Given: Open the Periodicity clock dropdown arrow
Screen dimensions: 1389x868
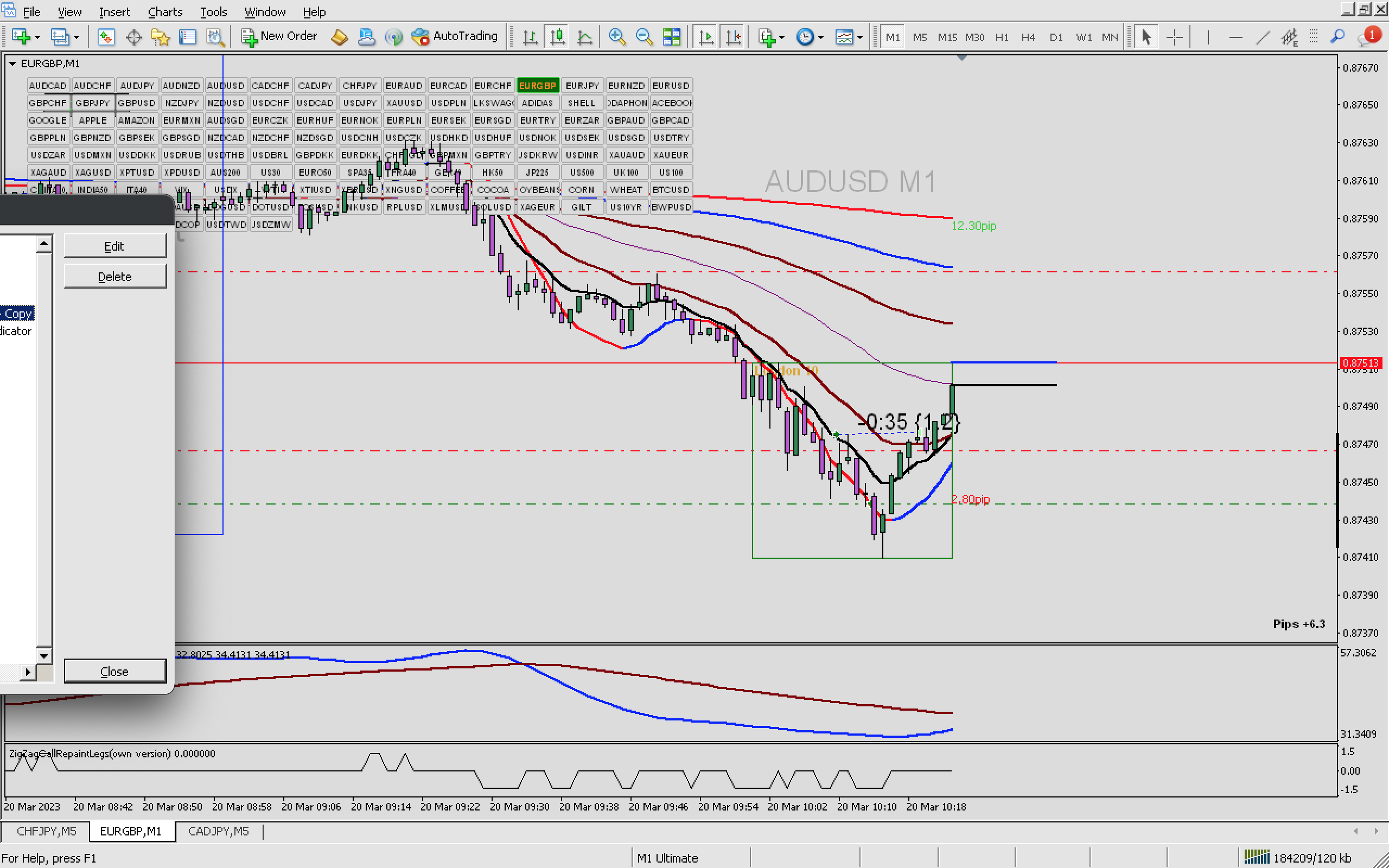Looking at the screenshot, I should 821,38.
